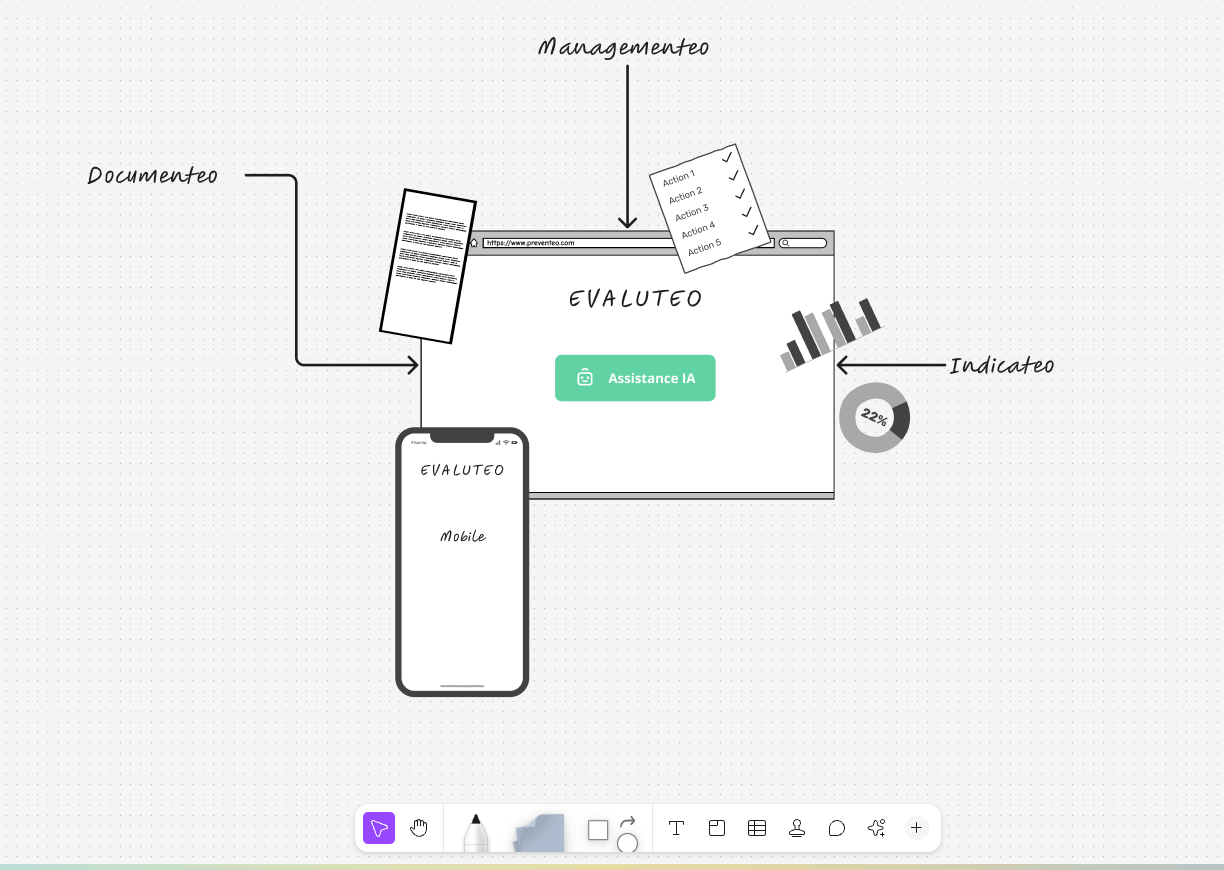Select the Comment bubble tool

click(x=837, y=828)
